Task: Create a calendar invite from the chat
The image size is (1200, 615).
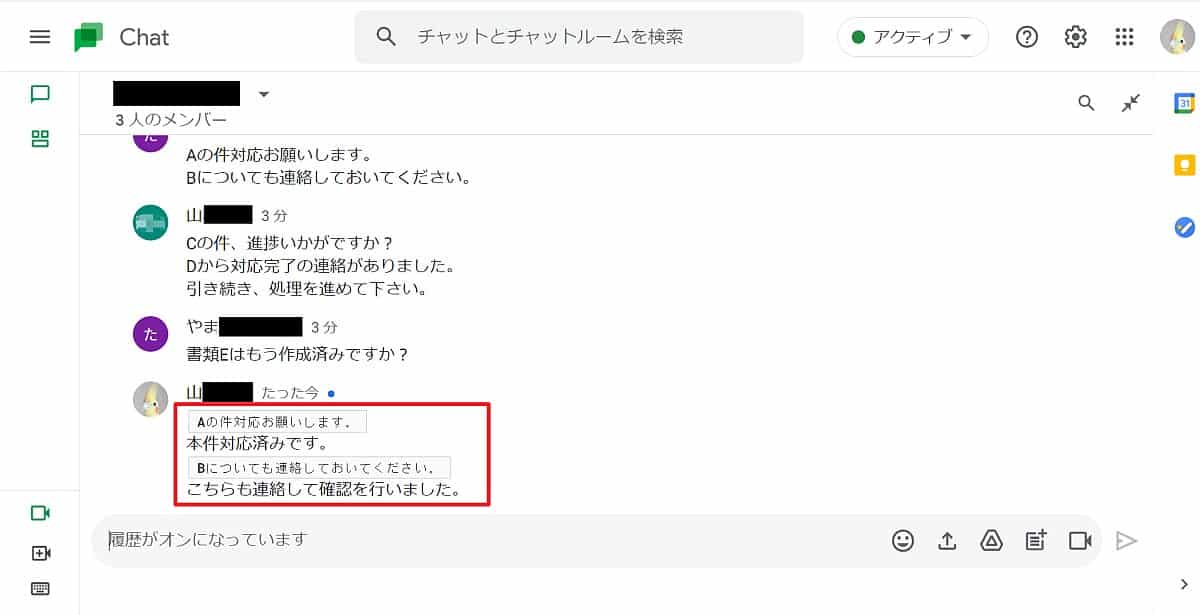Action: 1035,540
